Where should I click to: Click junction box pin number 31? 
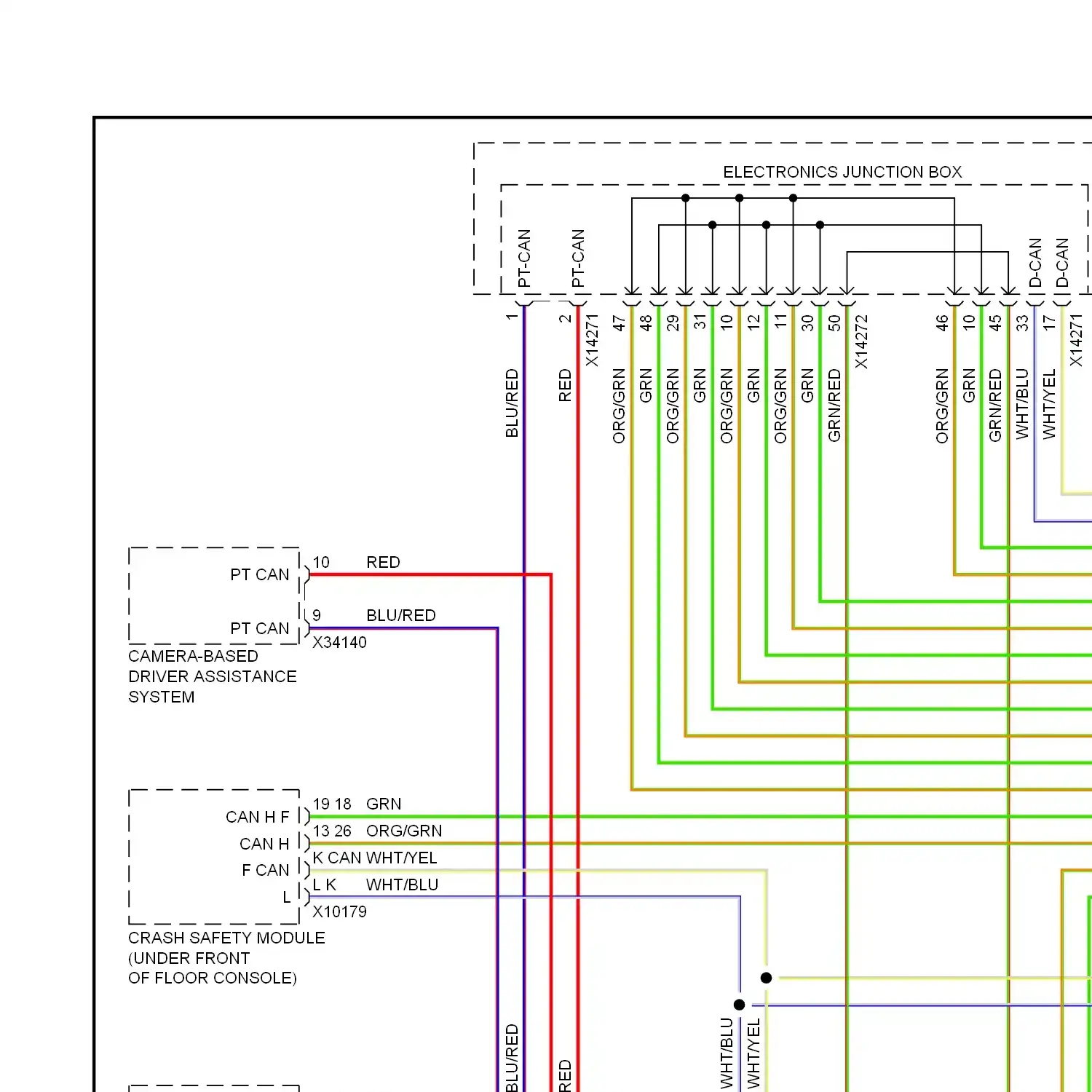700,323
